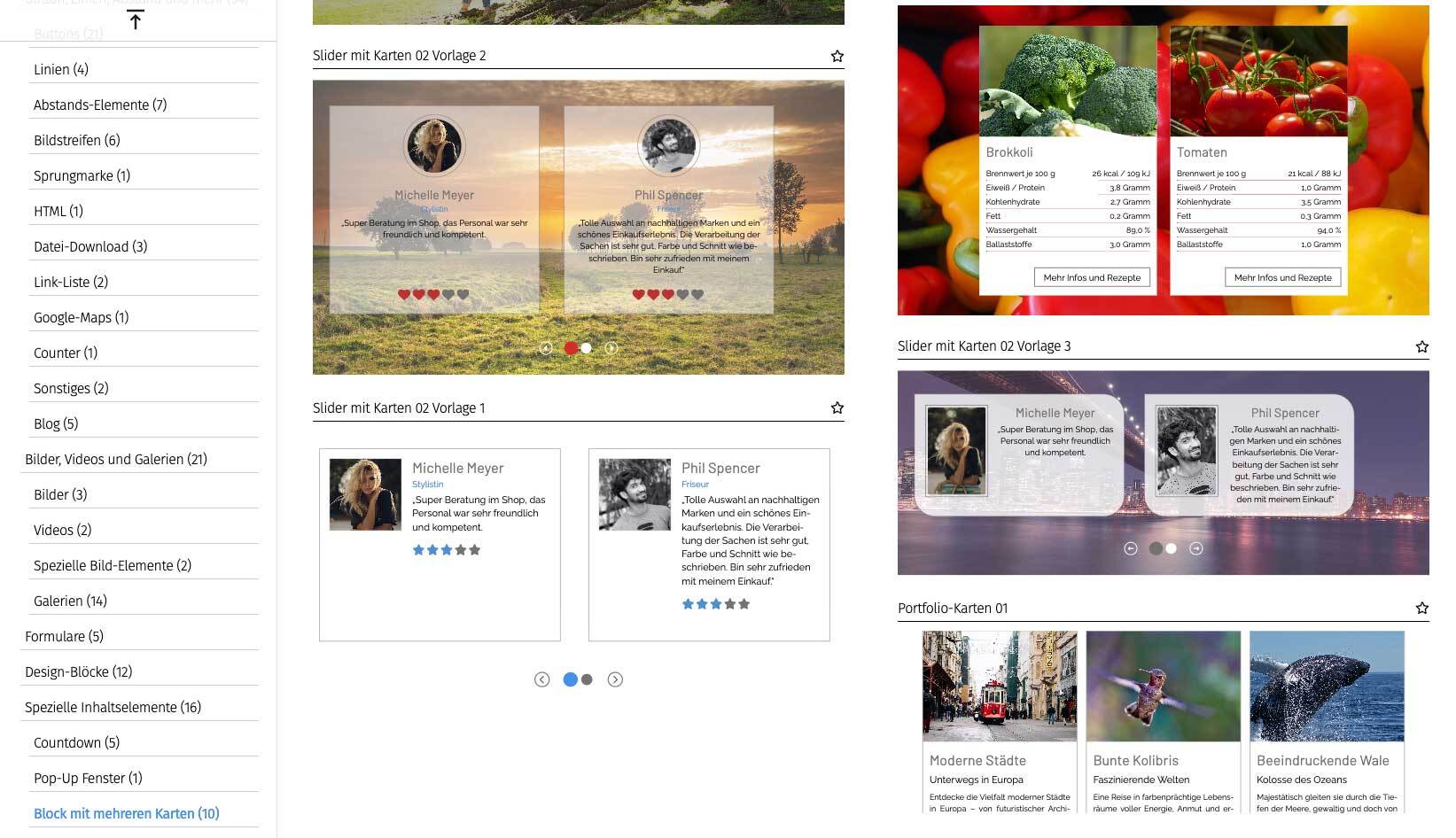Star the Slider mit Karten 02 Vorlage 1
This screenshot has width=1456, height=838.
pyautogui.click(x=837, y=408)
